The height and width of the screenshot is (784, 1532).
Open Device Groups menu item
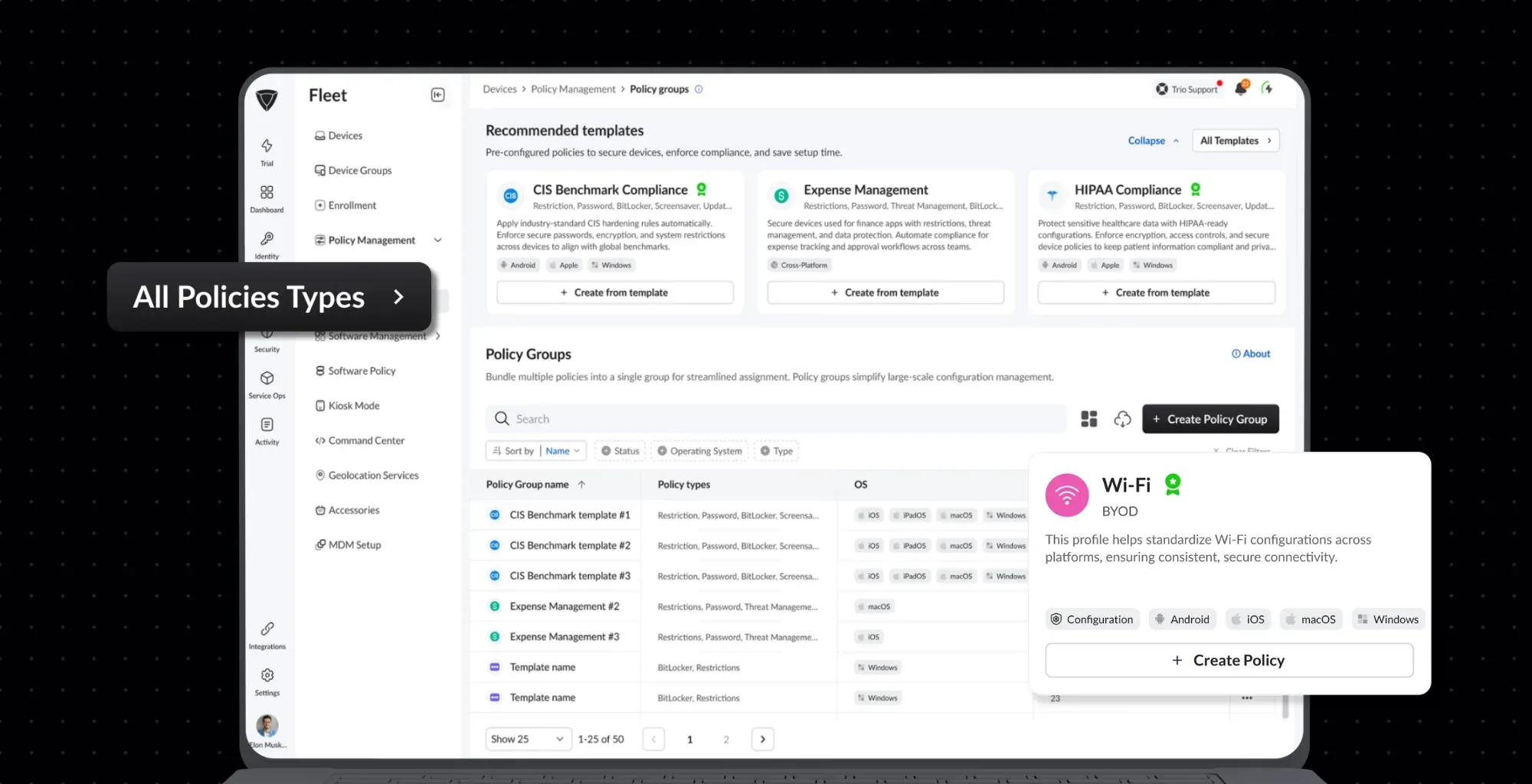click(353, 171)
